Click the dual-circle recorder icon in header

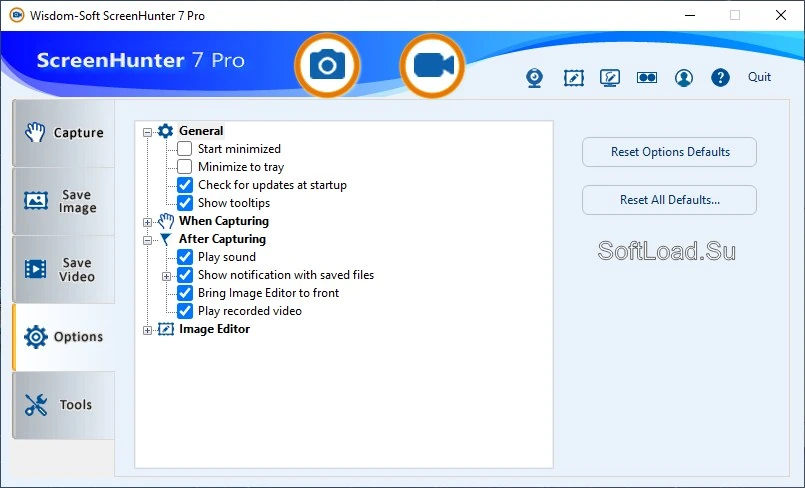click(647, 77)
